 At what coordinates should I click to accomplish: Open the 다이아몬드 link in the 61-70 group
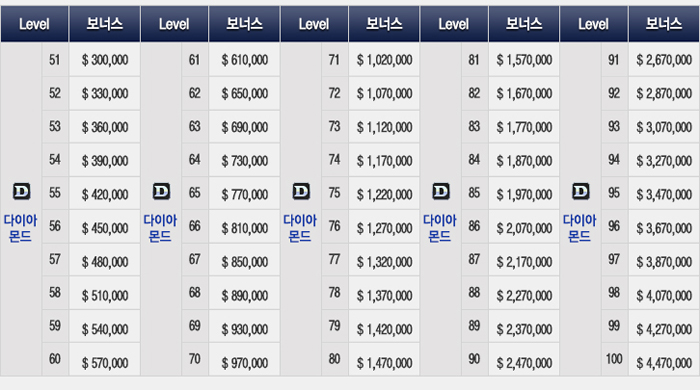coord(160,228)
